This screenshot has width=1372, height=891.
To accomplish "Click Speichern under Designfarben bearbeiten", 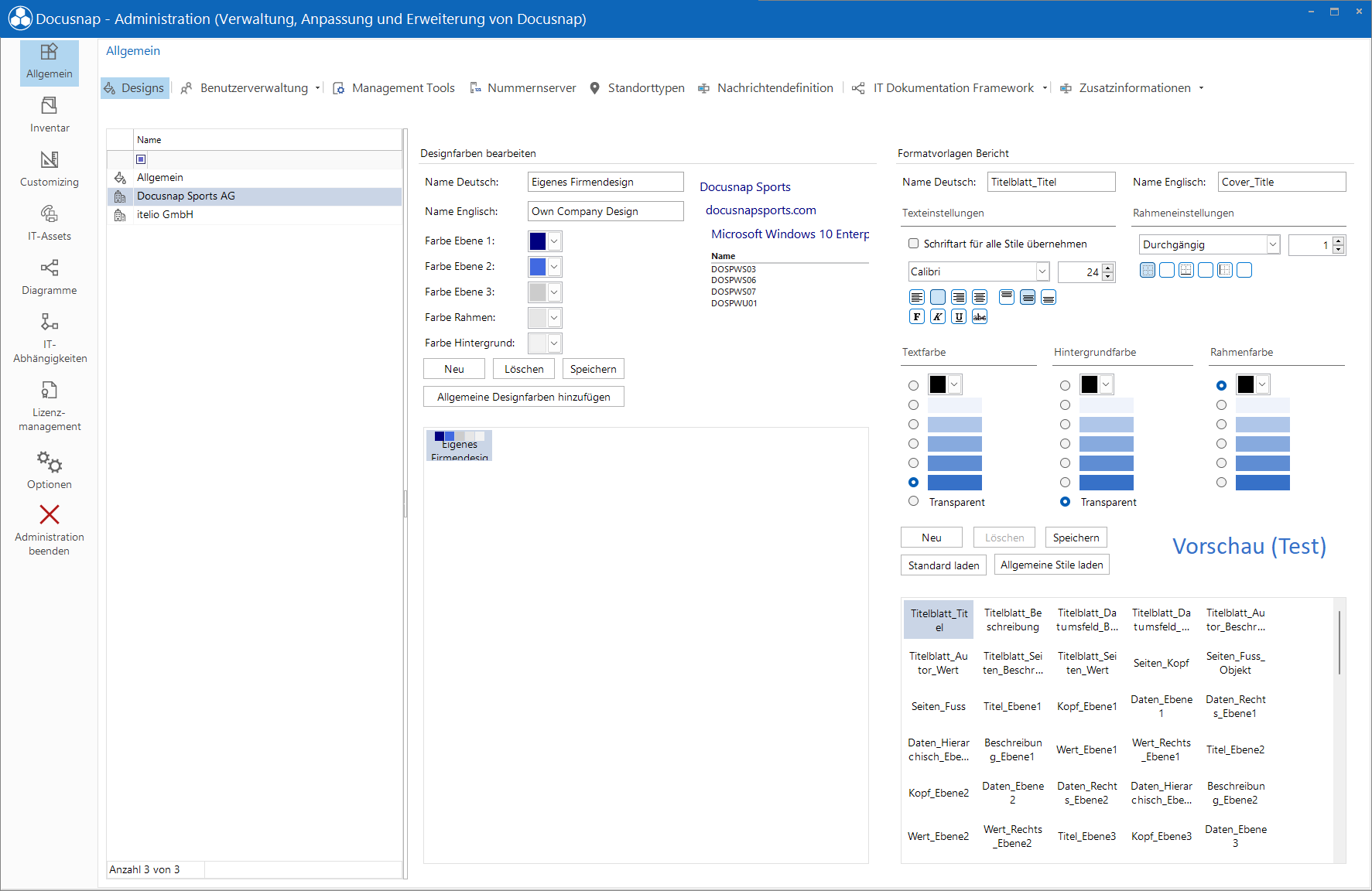I will click(594, 369).
